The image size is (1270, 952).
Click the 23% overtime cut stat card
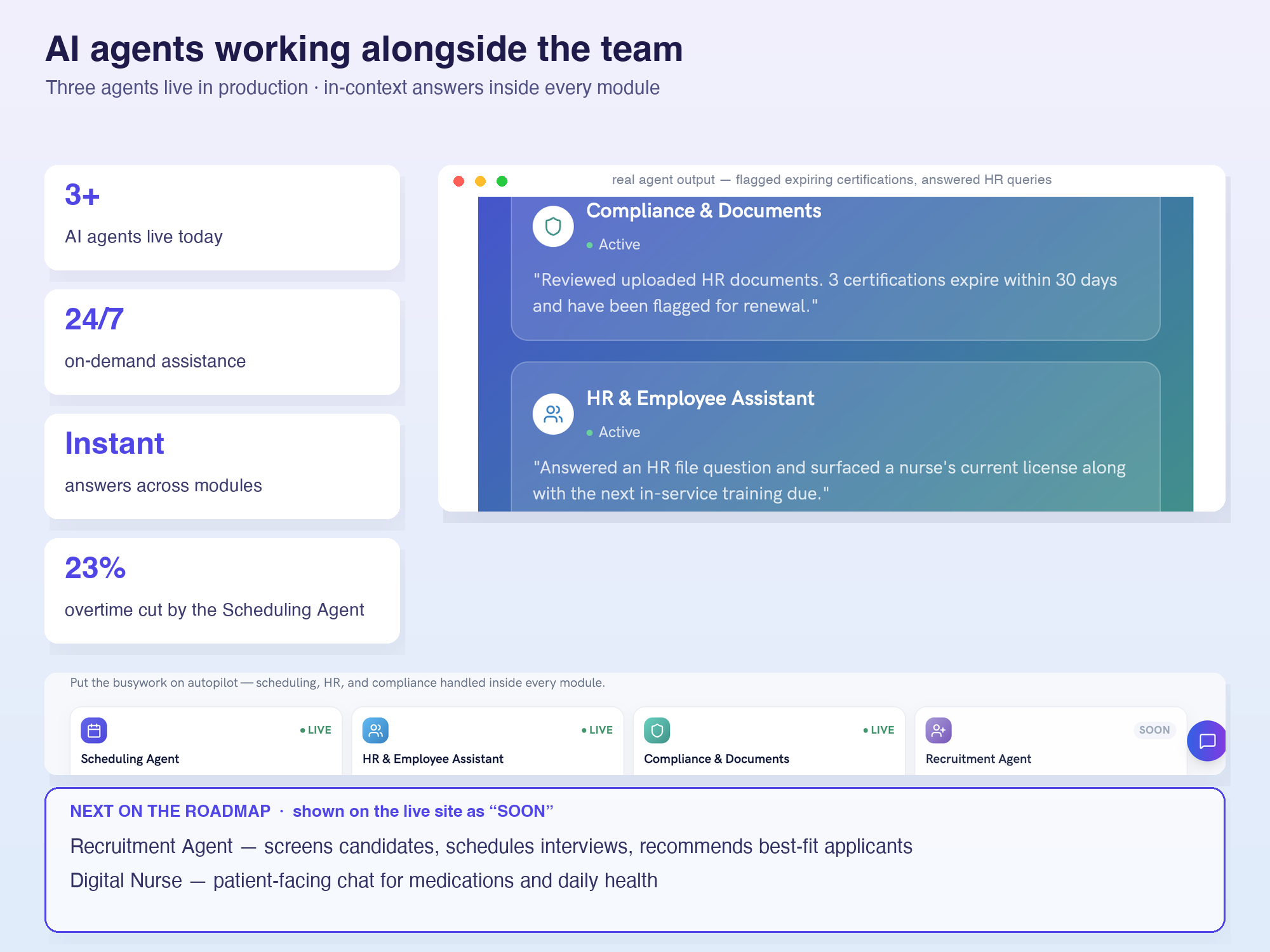pyautogui.click(x=222, y=591)
